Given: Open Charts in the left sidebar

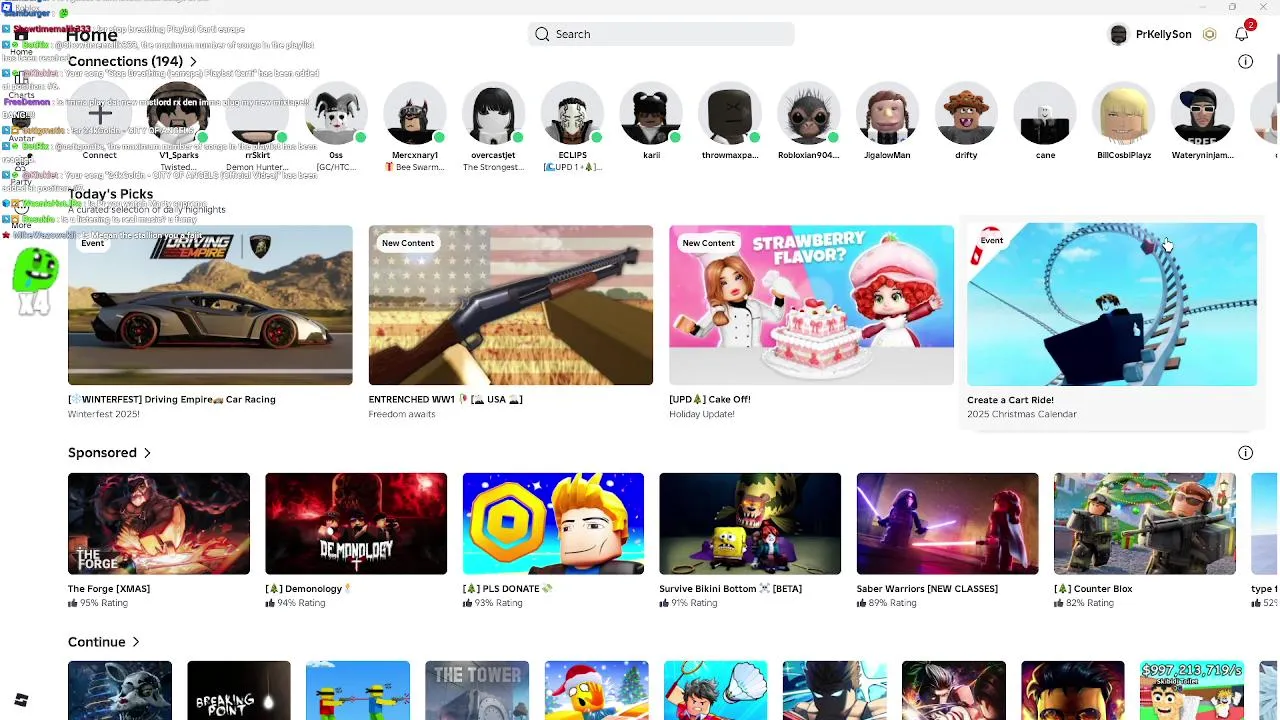Looking at the screenshot, I should 21,84.
